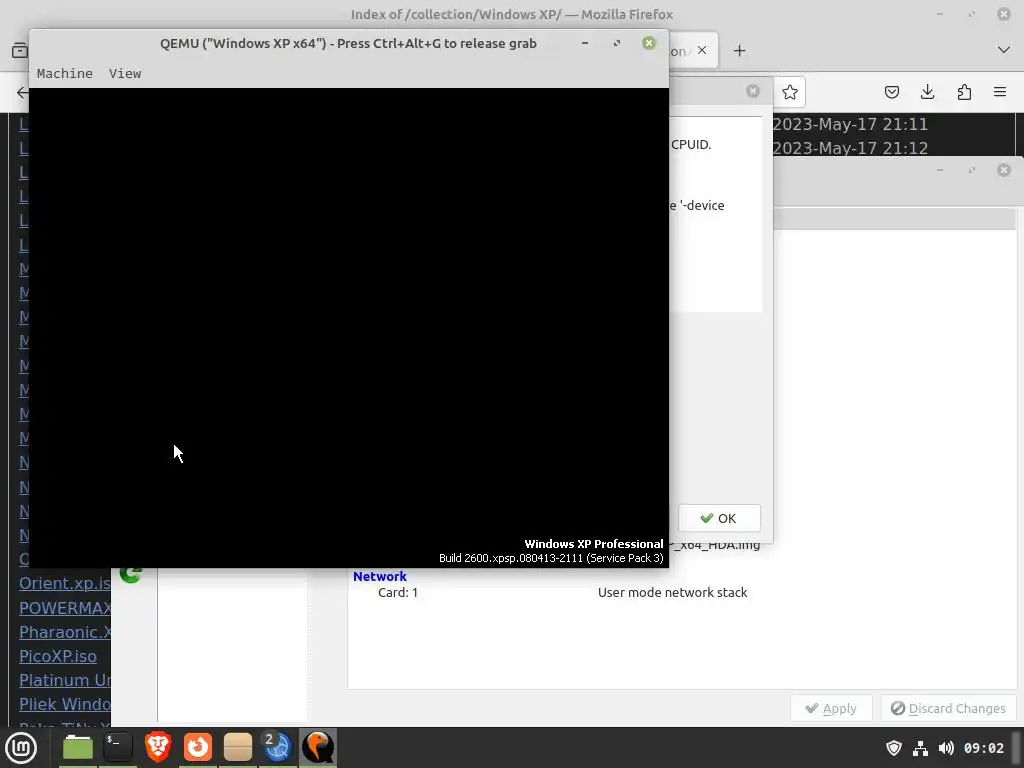Expand the Firefox list all tabs chevron

coord(1004,50)
